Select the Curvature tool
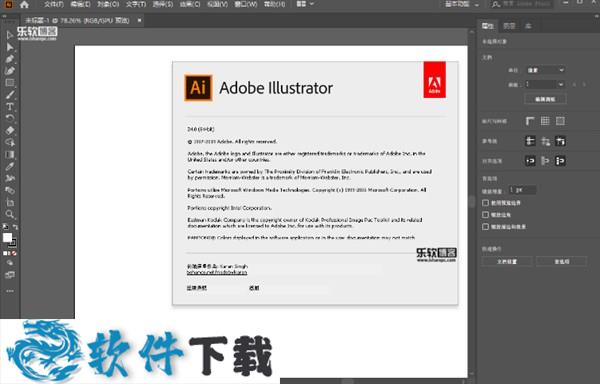Image resolution: width=600 pixels, height=384 pixels. tap(10, 71)
